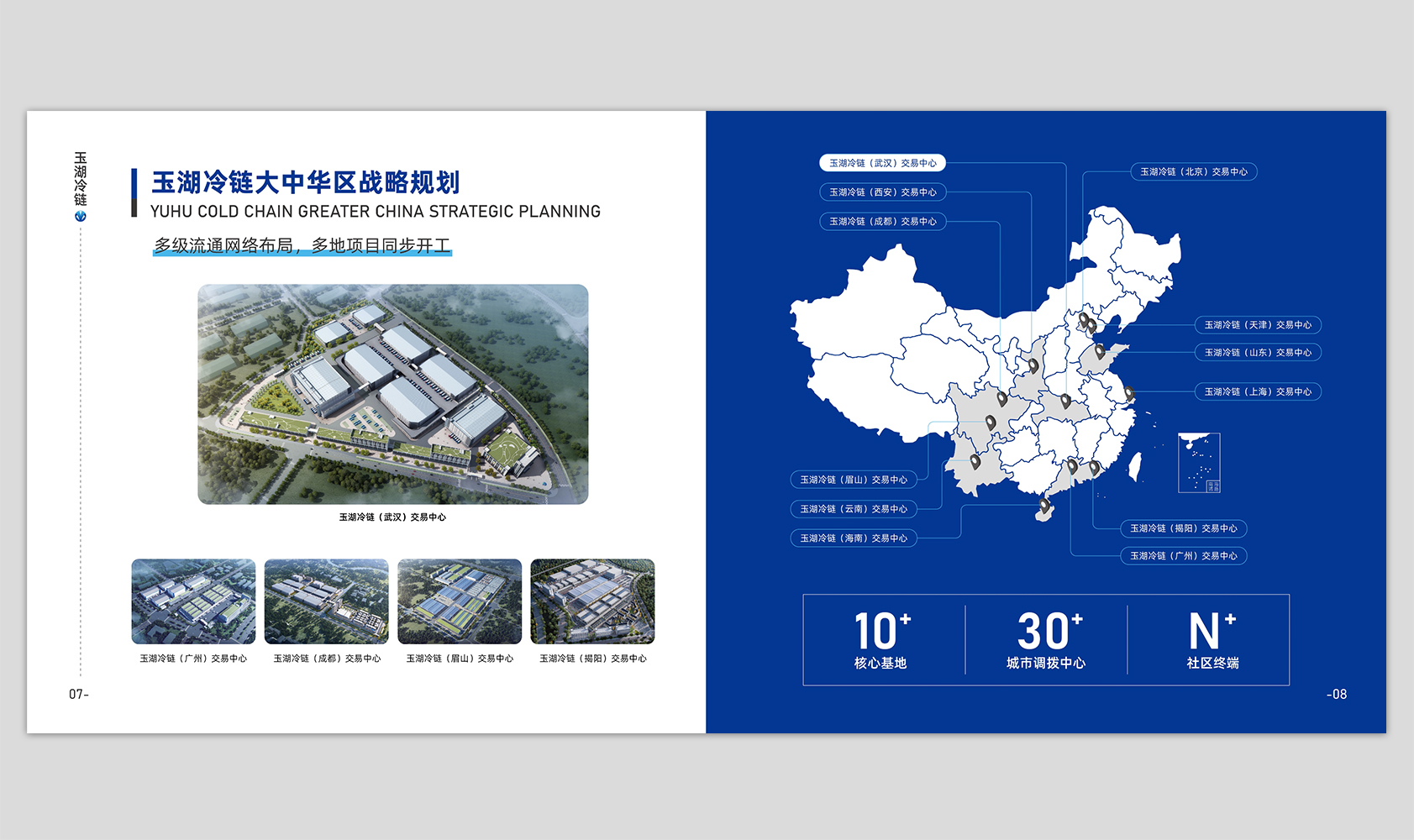
Task: Open the 广州 trading center thumbnail
Action: [193, 601]
